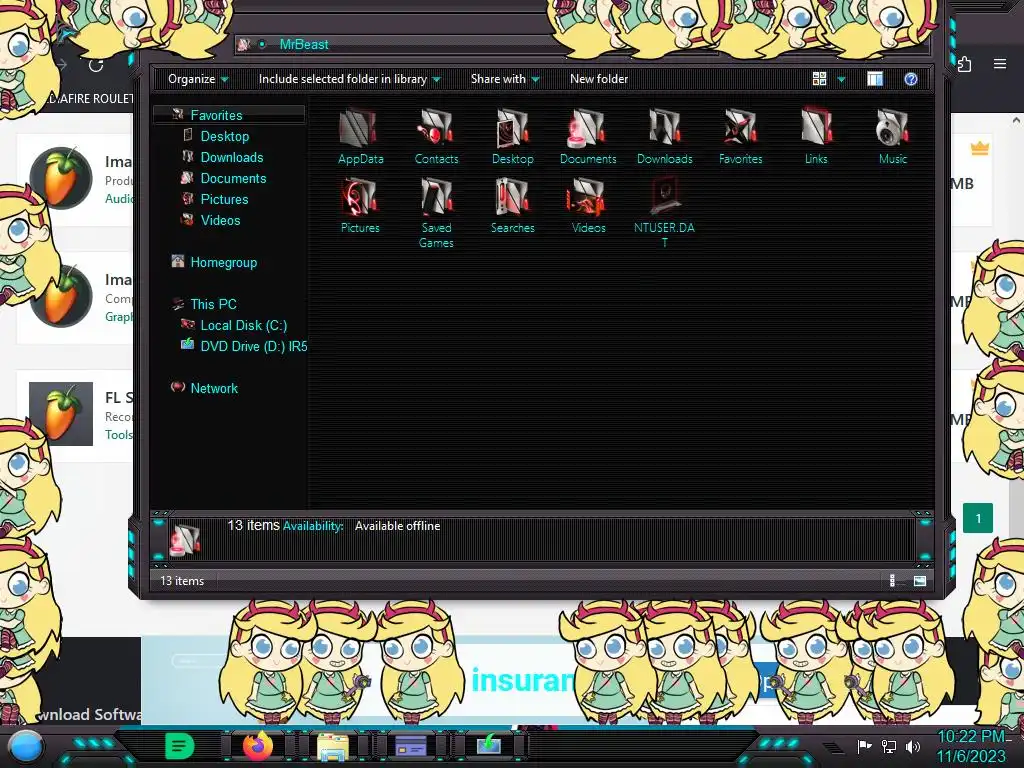Viewport: 1024px width, 768px height.
Task: Click the FL Studio fruit icon in first listing
Action: [x=61, y=178]
